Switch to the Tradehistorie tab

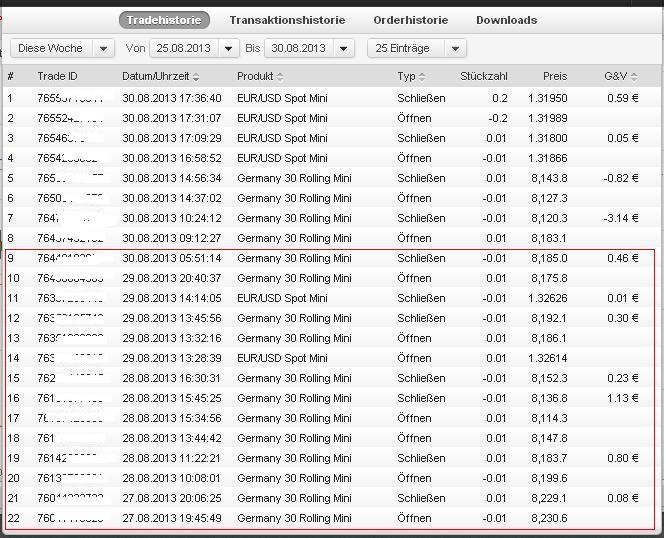pyautogui.click(x=164, y=20)
